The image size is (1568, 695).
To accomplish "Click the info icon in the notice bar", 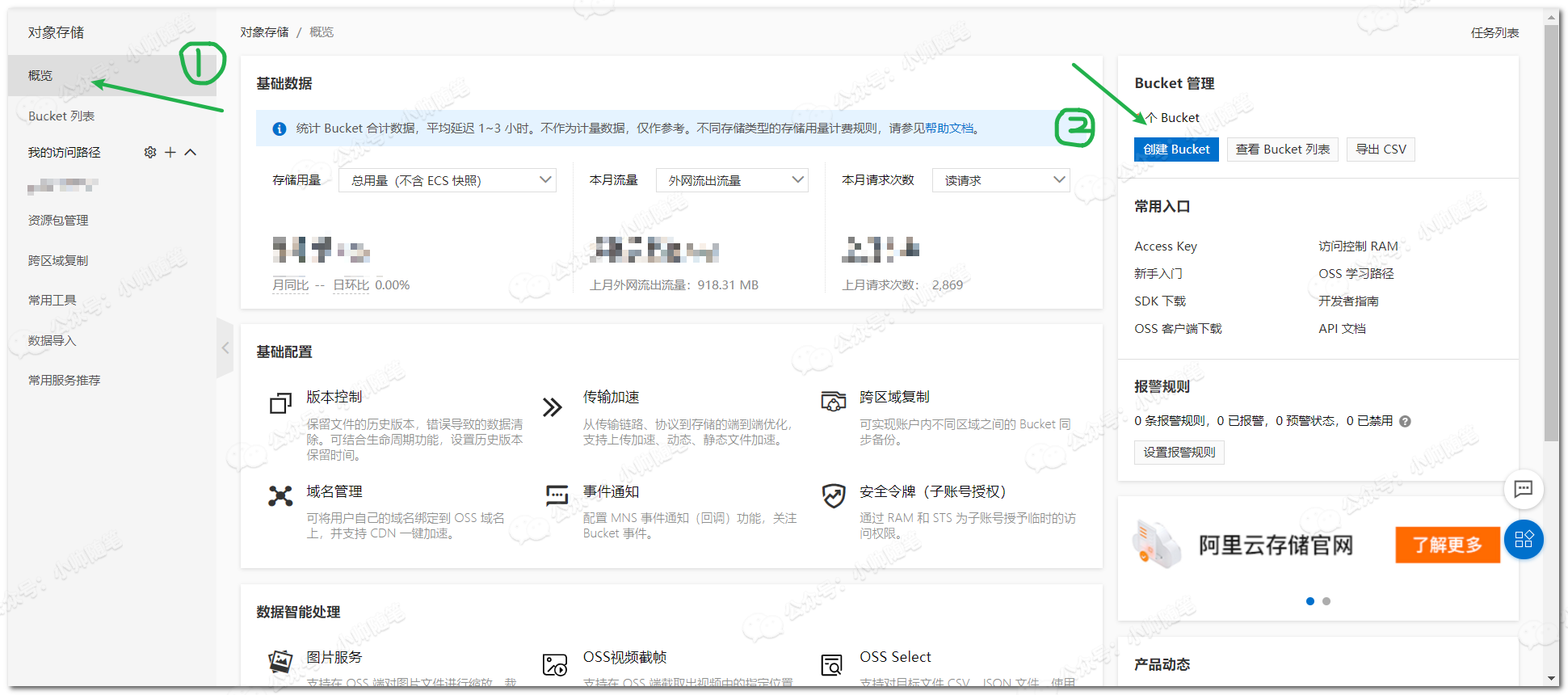I will 280,128.
